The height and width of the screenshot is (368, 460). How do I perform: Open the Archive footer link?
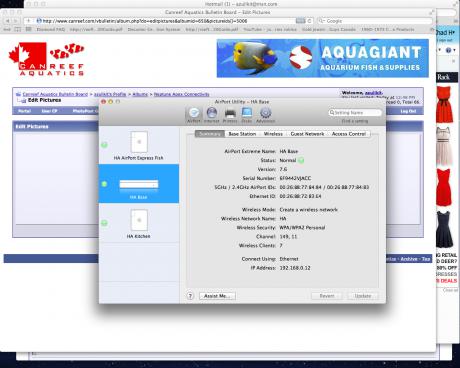pos(409,259)
